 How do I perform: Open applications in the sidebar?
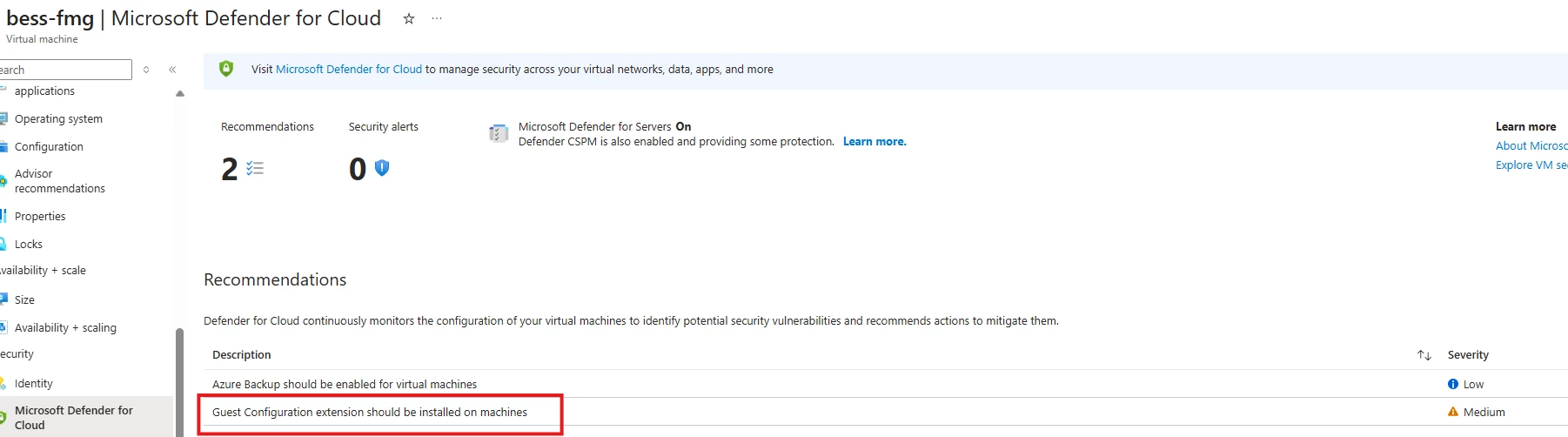pyautogui.click(x=44, y=91)
